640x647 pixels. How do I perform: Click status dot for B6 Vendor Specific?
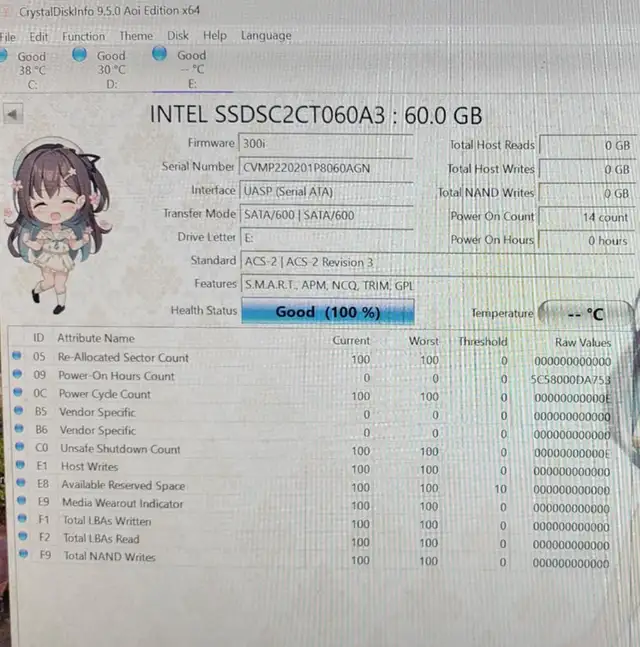[x=19, y=428]
